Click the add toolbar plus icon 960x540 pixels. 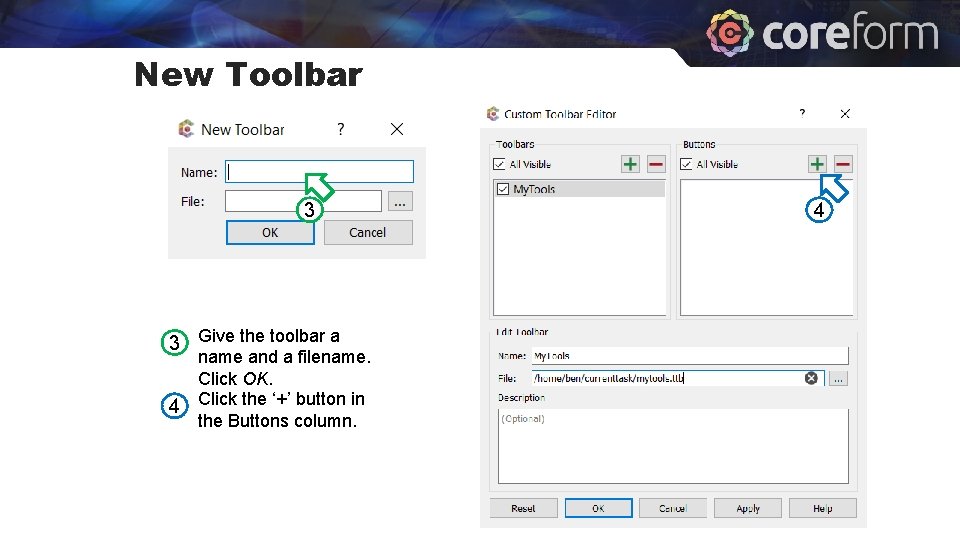[x=630, y=164]
